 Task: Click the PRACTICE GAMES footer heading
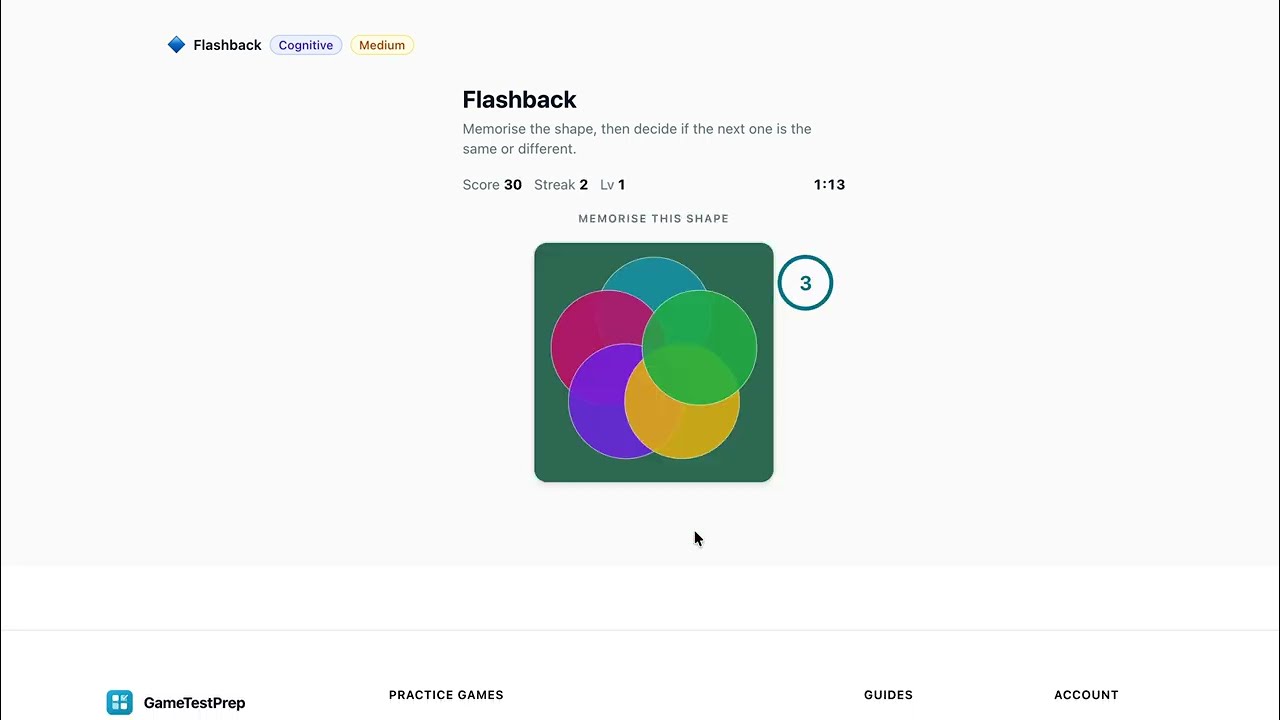(446, 695)
